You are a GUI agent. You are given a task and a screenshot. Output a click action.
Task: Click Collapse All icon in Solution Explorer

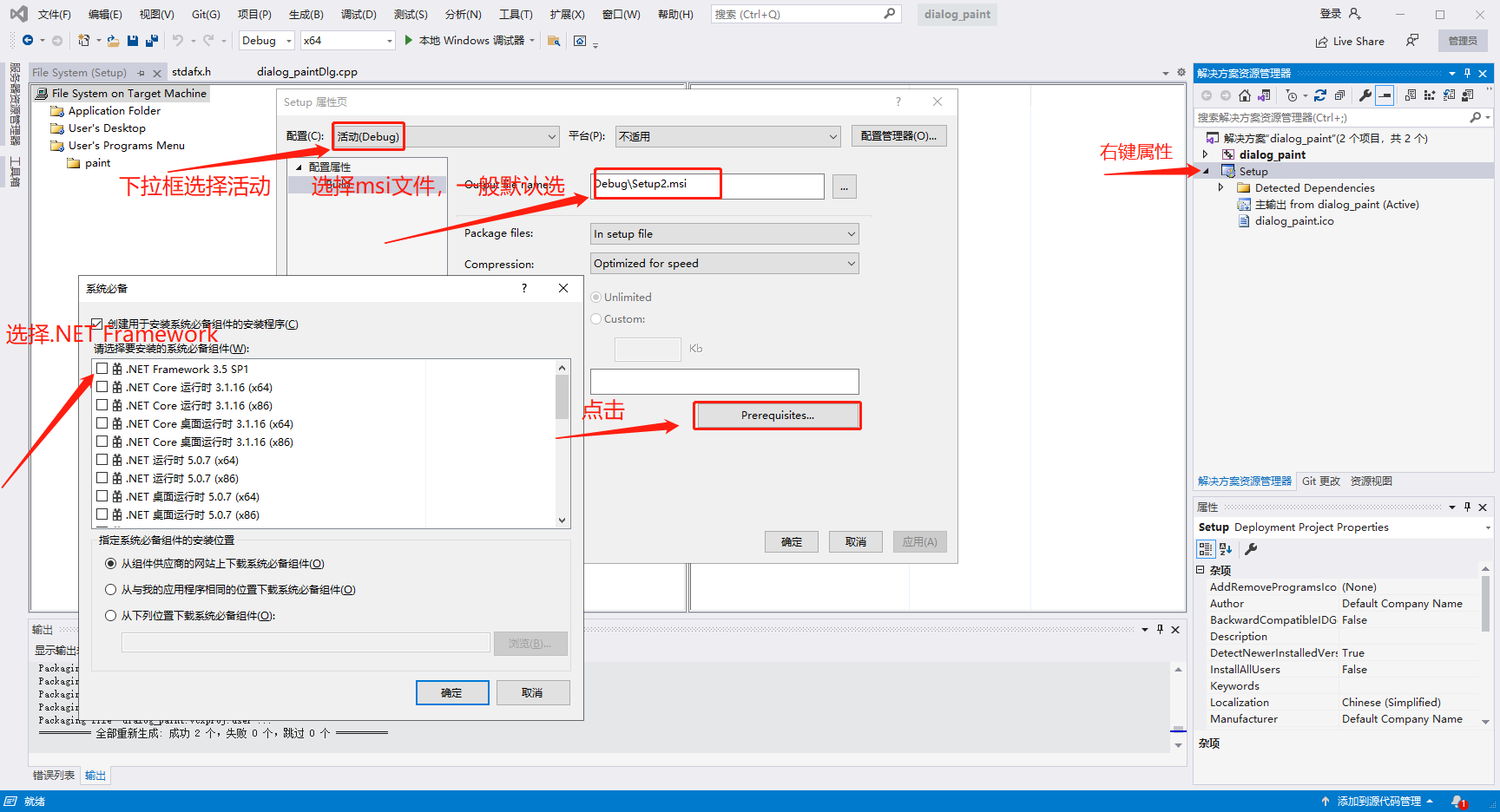[1339, 95]
